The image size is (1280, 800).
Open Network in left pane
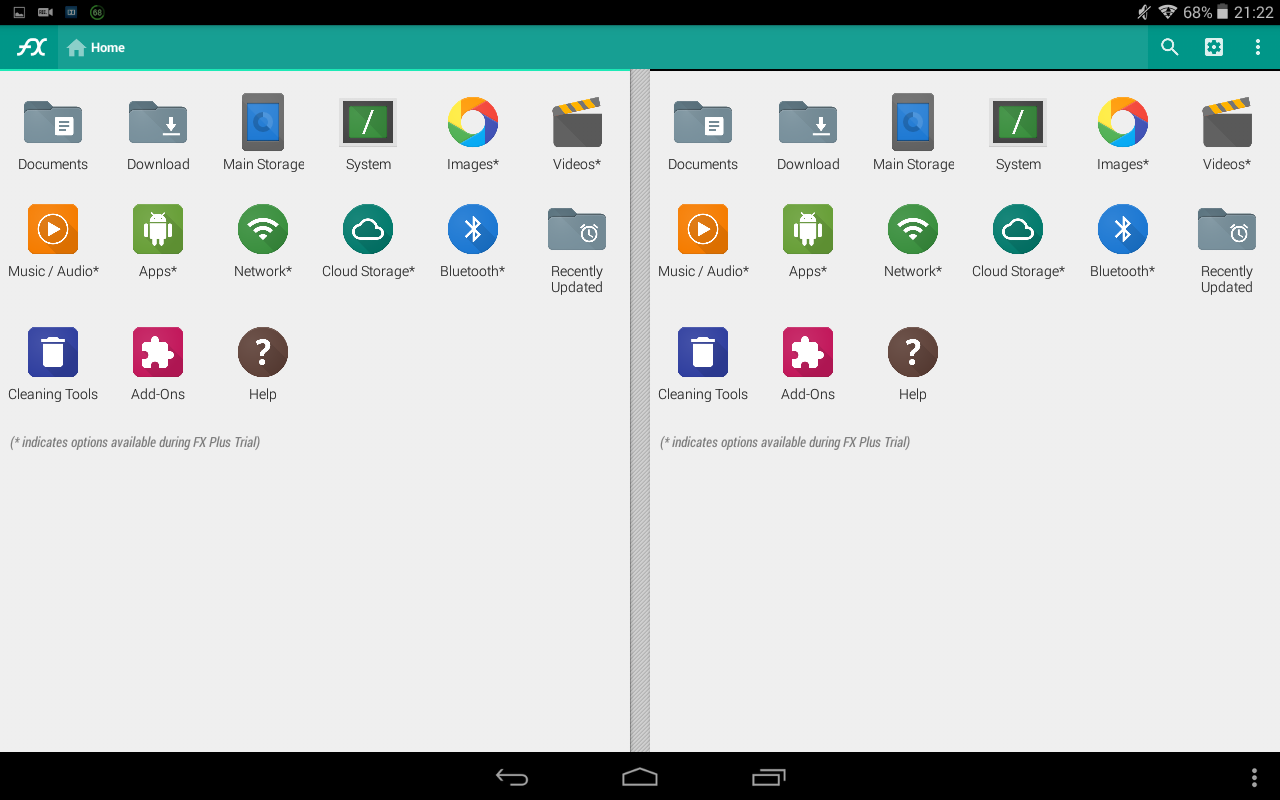[263, 242]
